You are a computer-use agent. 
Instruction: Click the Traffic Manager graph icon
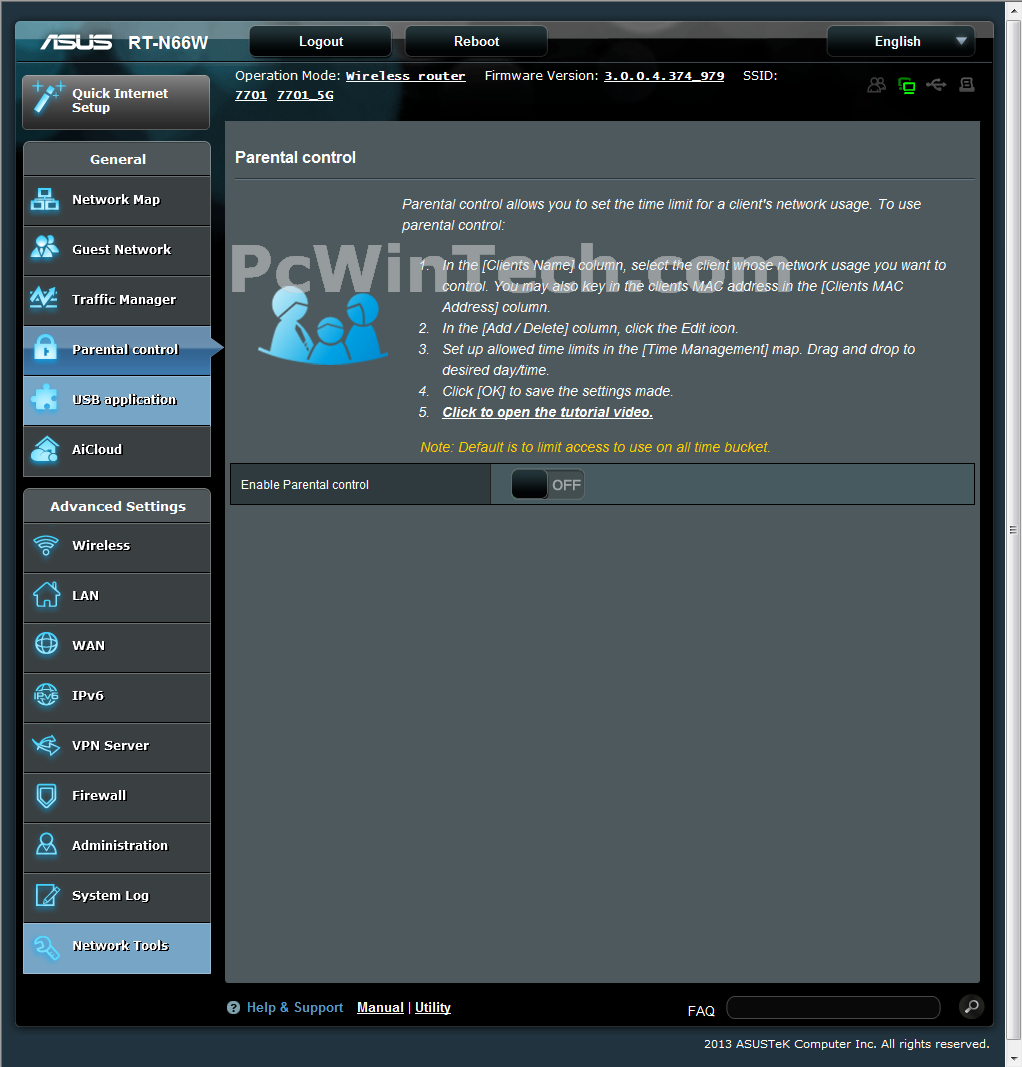pyautogui.click(x=44, y=298)
